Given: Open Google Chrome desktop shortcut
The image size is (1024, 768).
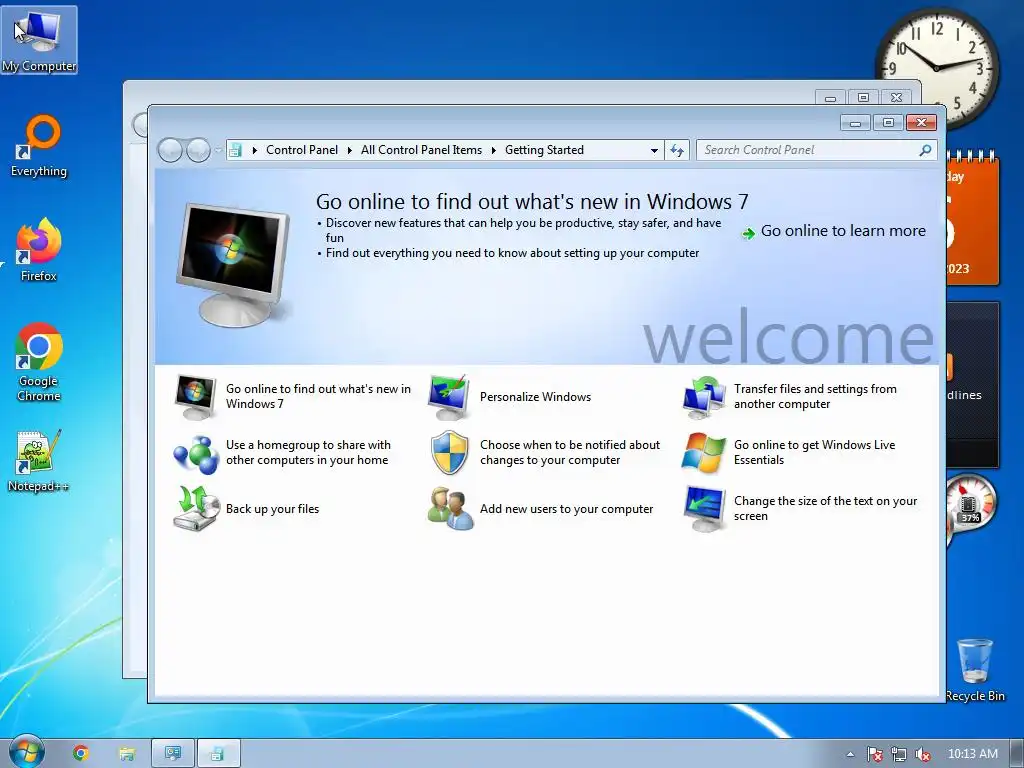Looking at the screenshot, I should pos(39,362).
